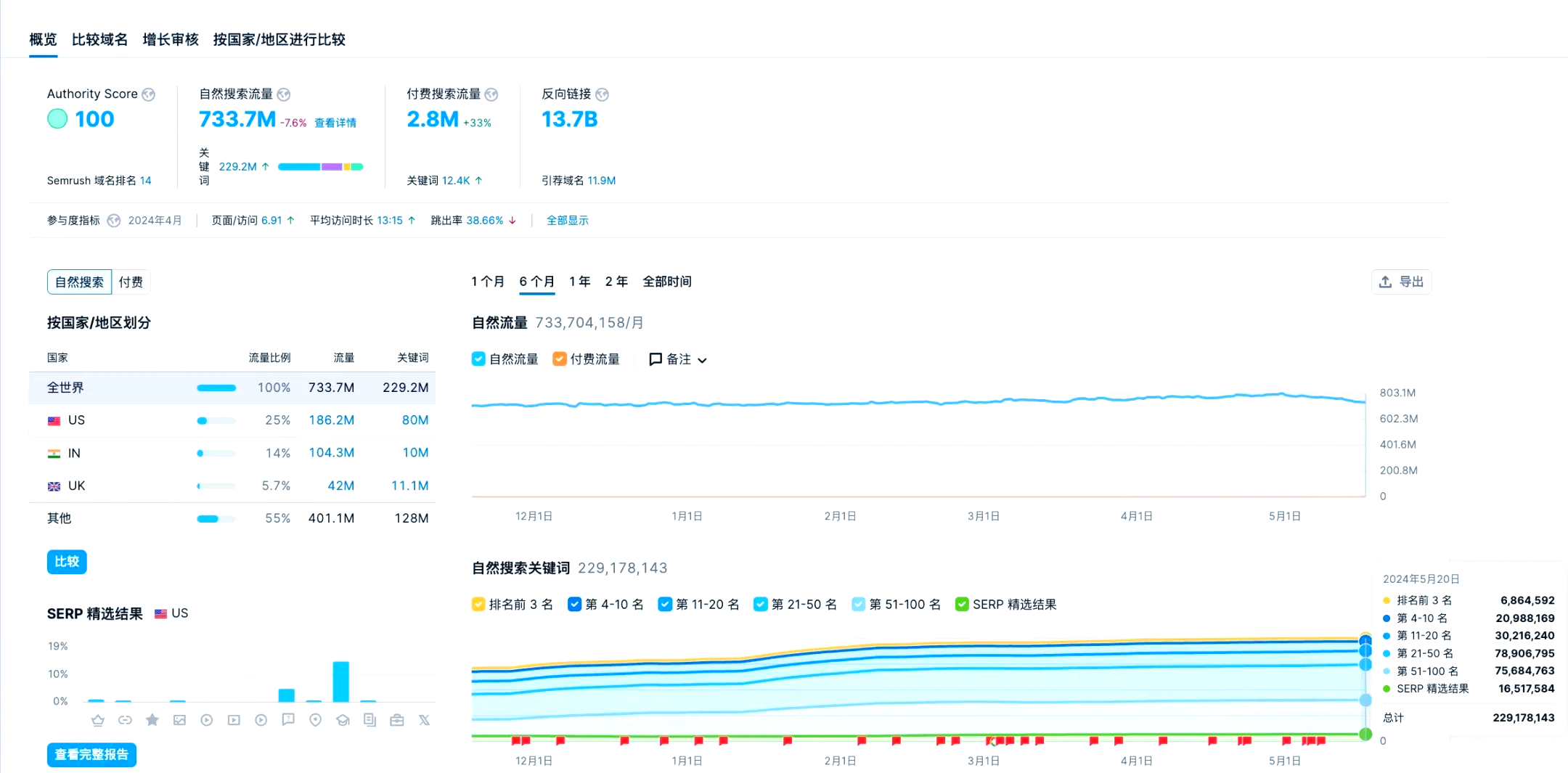Click the 查看完整报告 button

[91, 755]
